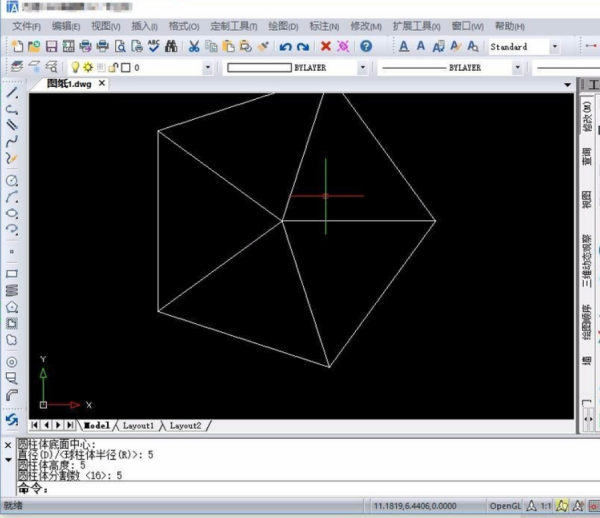Select the Rectangle draw tool
Image resolution: width=600 pixels, height=518 pixels.
(x=12, y=272)
